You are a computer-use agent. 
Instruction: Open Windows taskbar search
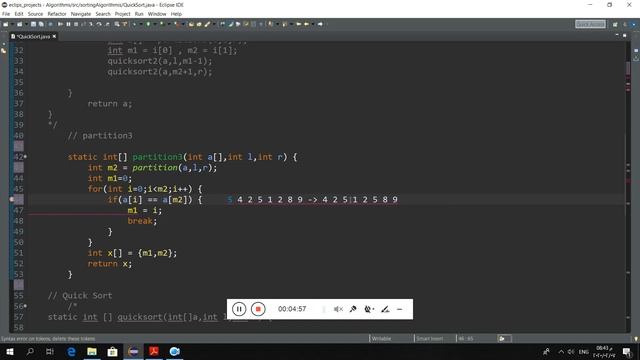tap(30, 351)
